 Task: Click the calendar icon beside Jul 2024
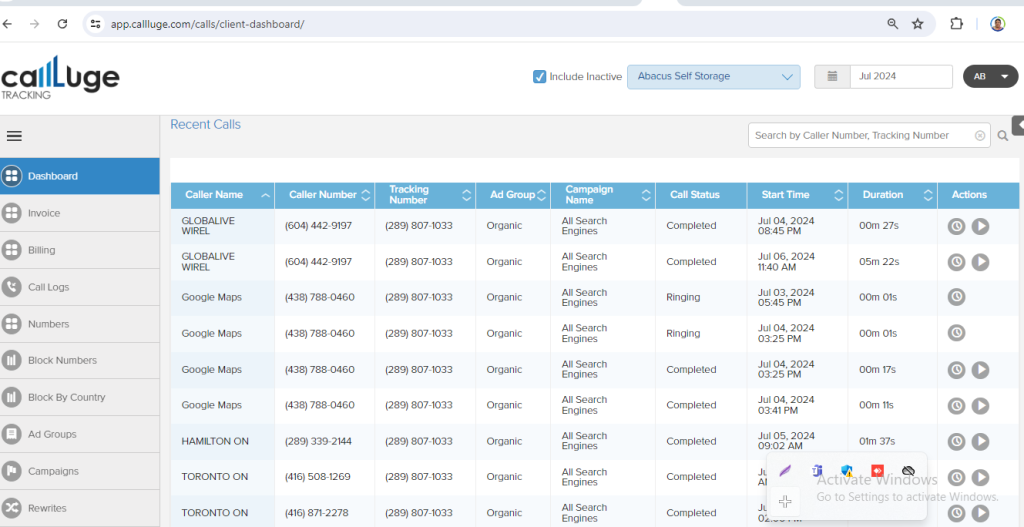click(x=832, y=77)
